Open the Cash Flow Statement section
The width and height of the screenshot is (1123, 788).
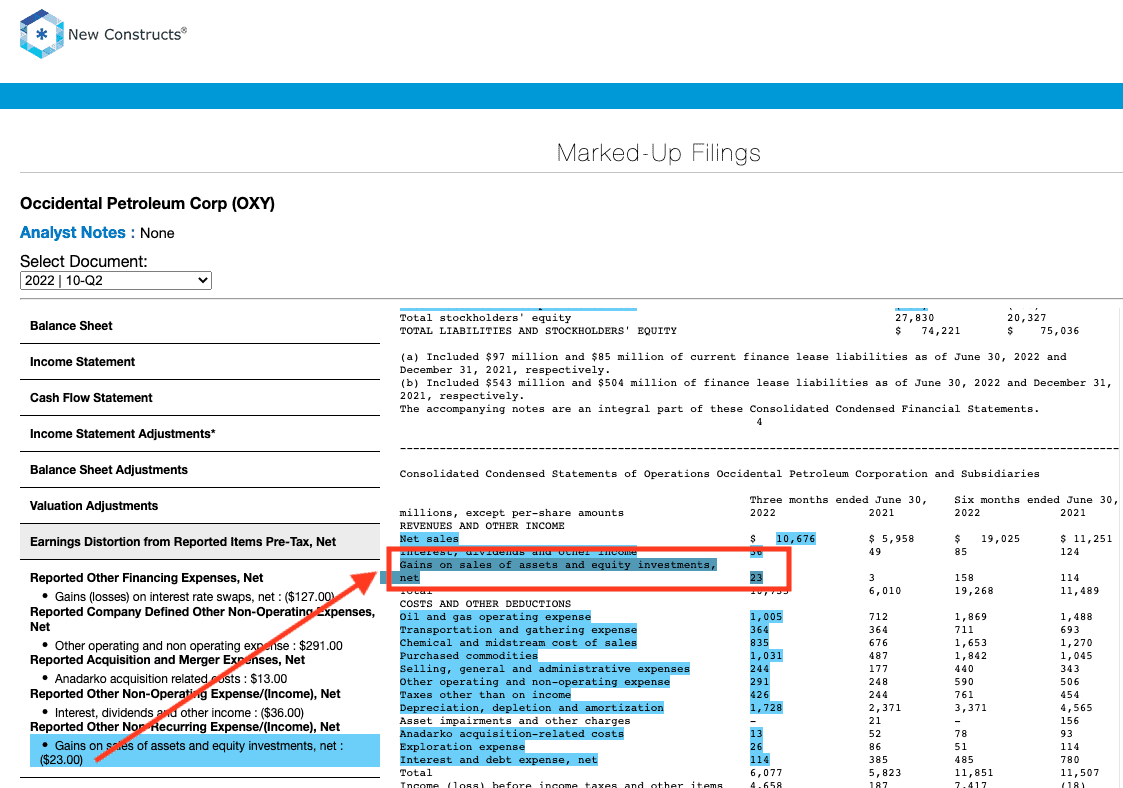click(x=200, y=398)
